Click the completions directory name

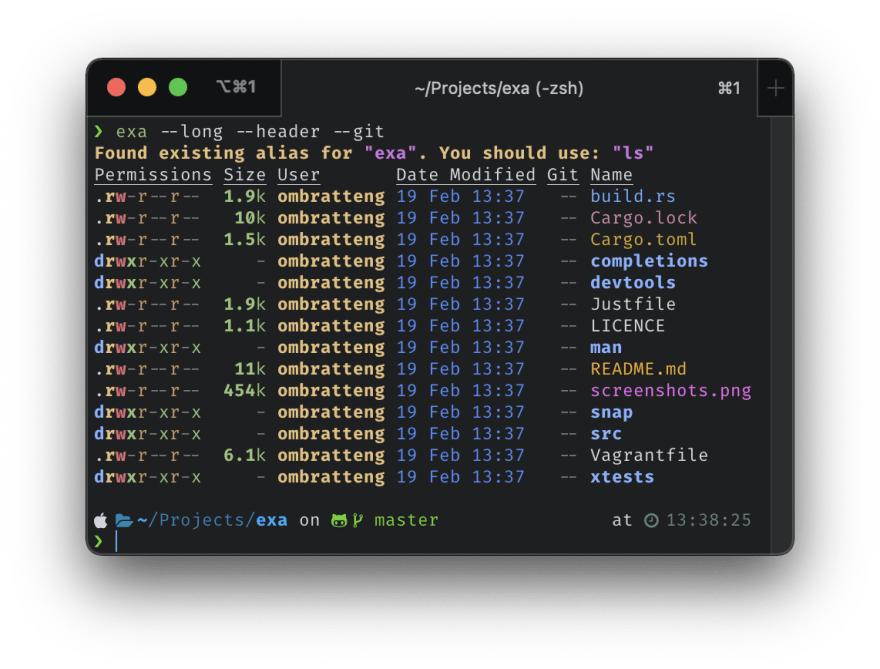pos(649,262)
